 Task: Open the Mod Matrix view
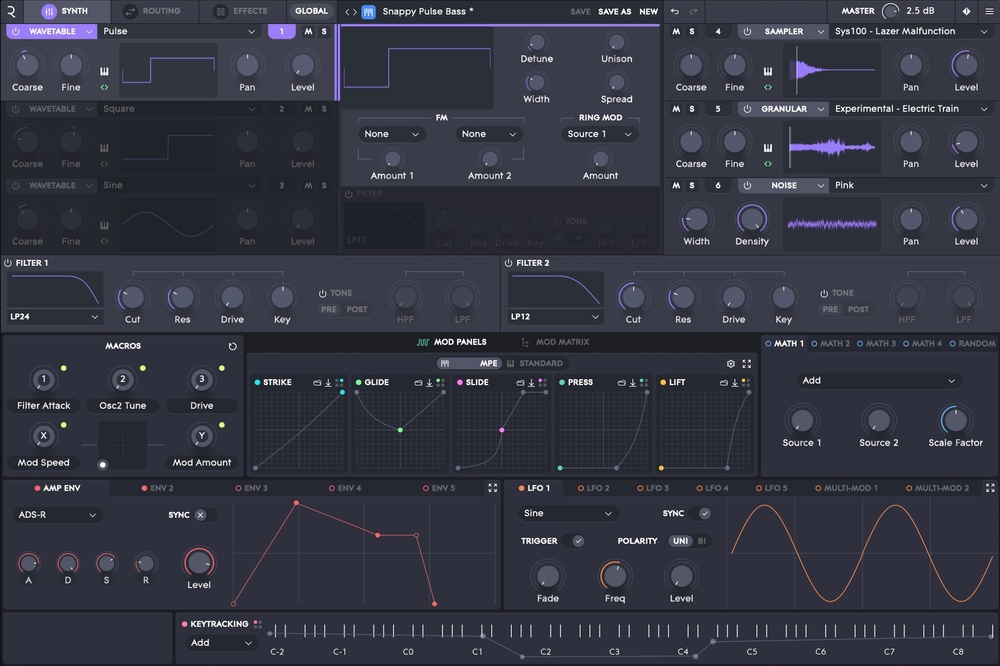tap(556, 342)
